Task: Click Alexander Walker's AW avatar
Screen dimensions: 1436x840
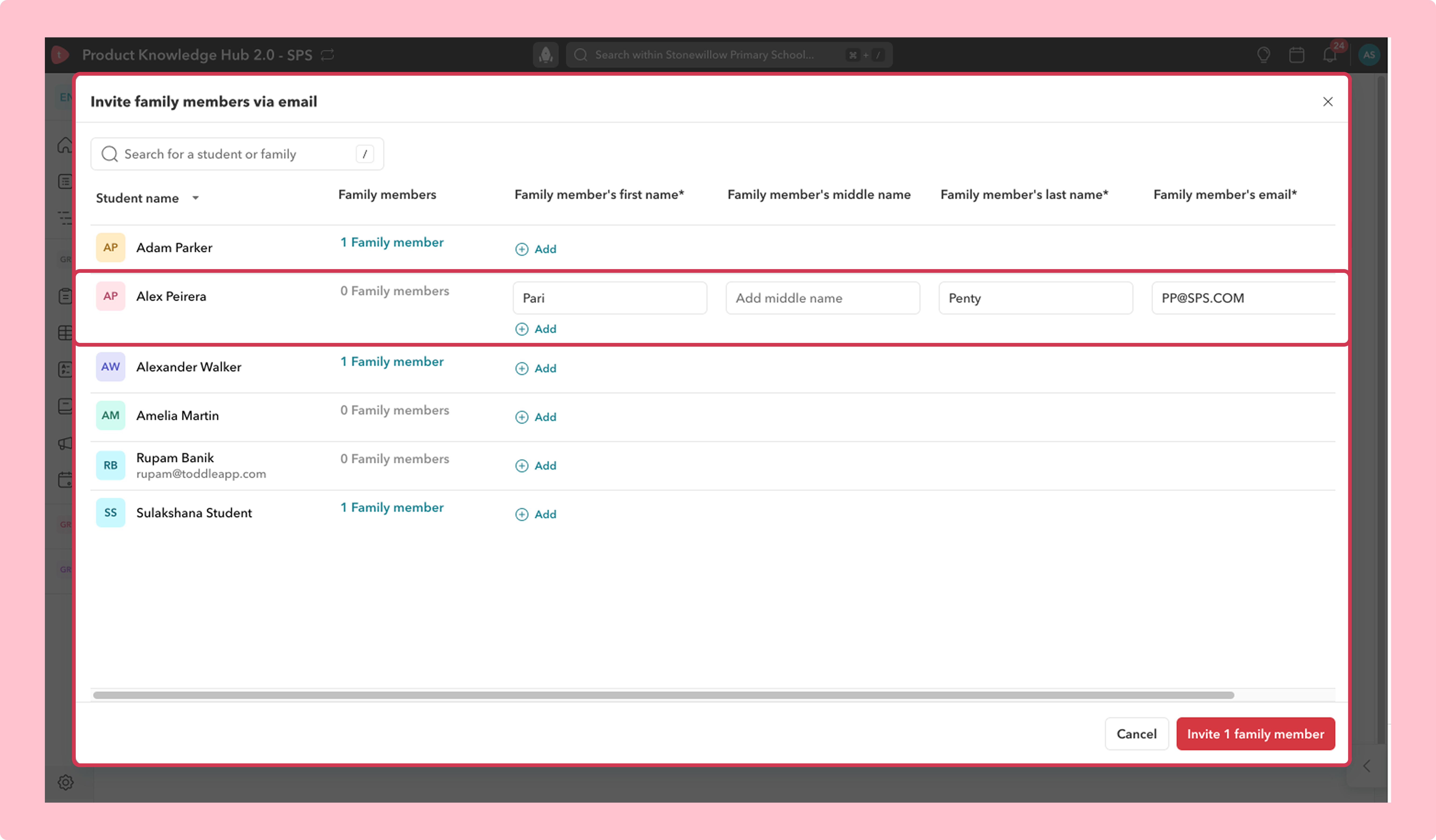Action: tap(111, 367)
